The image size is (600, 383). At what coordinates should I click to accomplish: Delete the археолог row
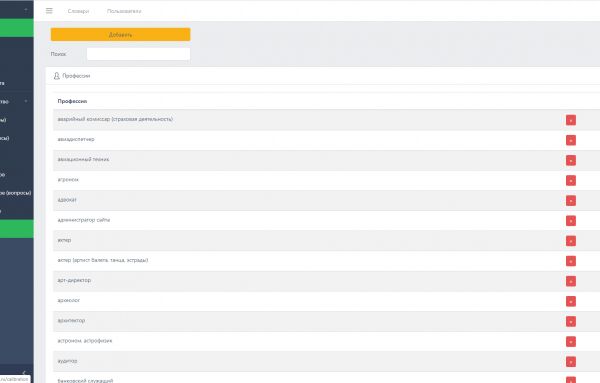[571, 302]
